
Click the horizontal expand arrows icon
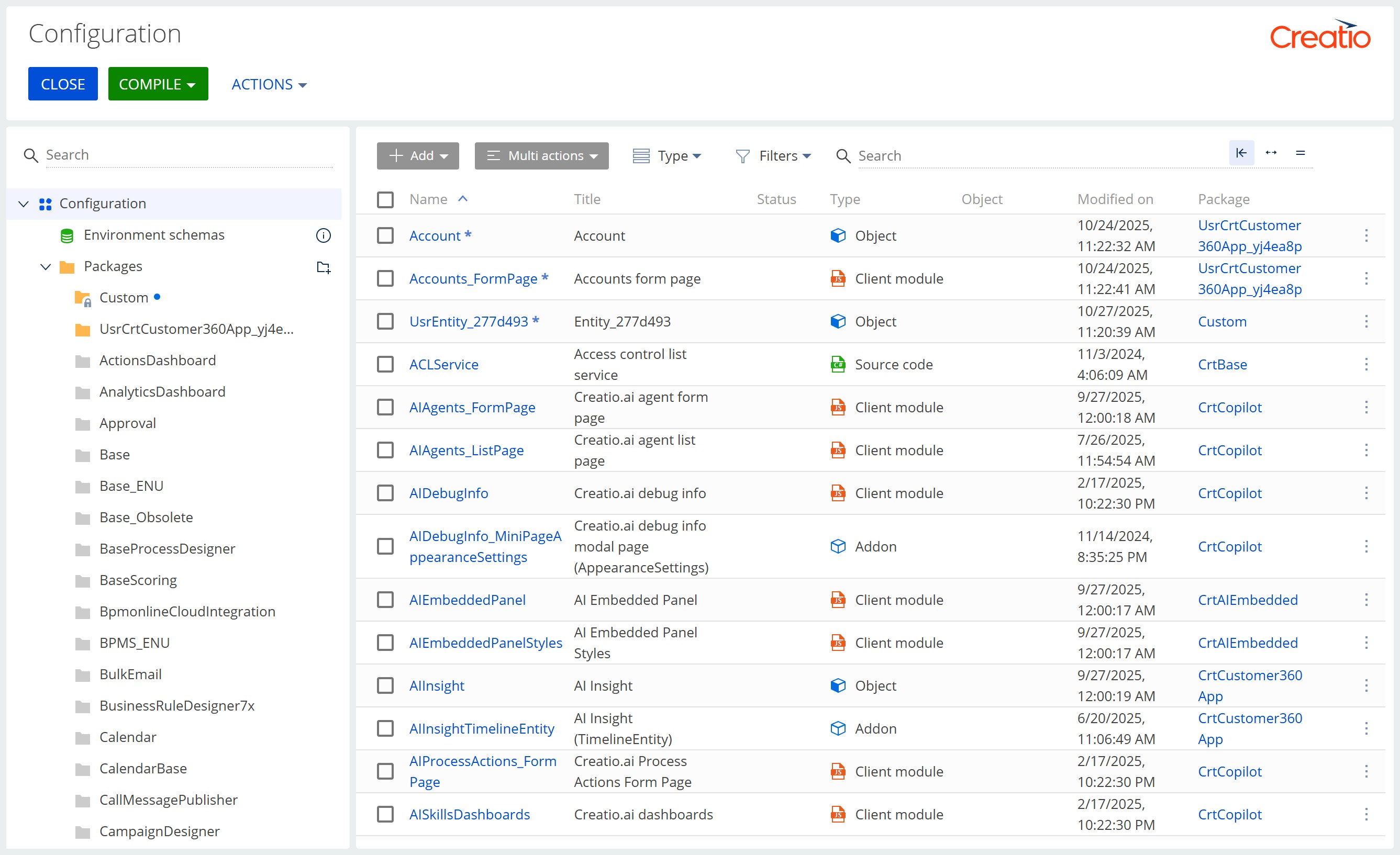1271,153
